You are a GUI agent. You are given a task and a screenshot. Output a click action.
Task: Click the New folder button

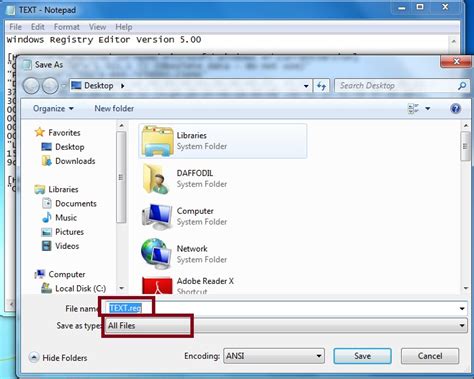pos(114,109)
